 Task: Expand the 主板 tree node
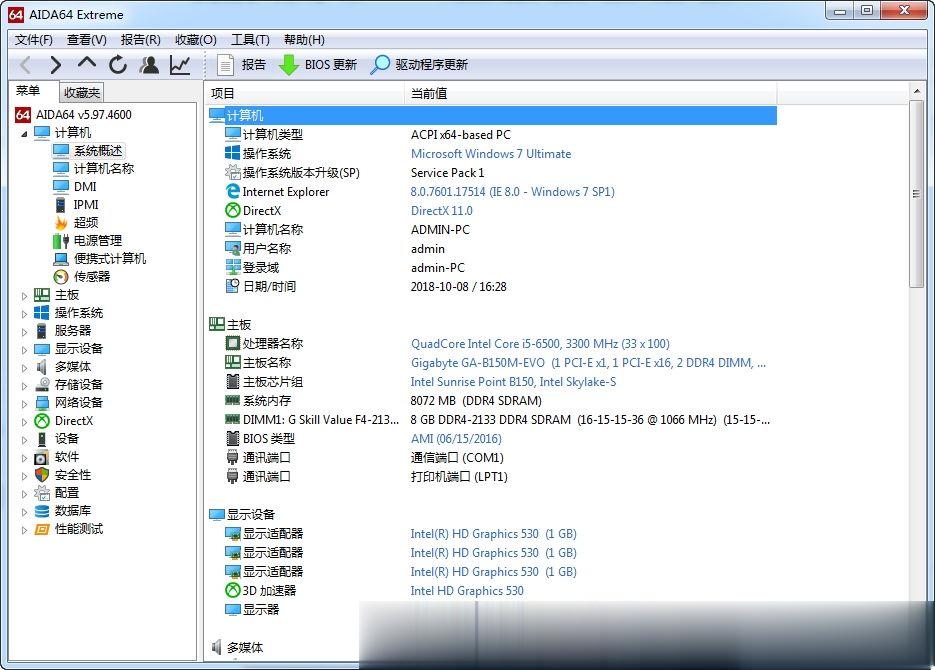click(24, 296)
